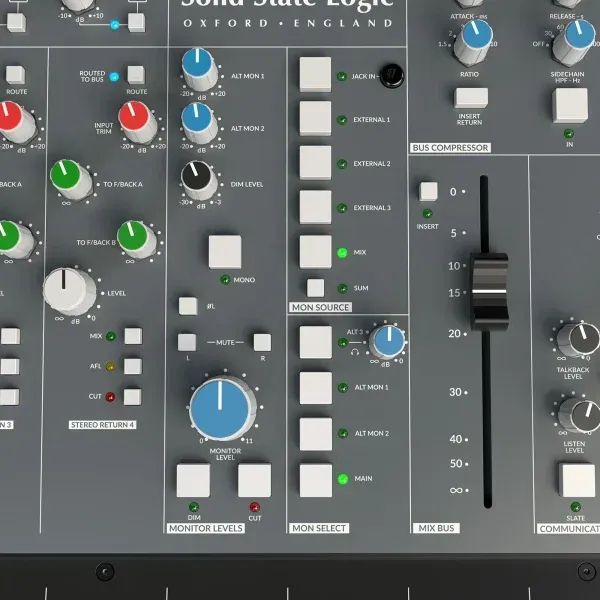600x600 pixels.
Task: Engage the CUT button in Monitor Levels
Action: click(x=254, y=480)
